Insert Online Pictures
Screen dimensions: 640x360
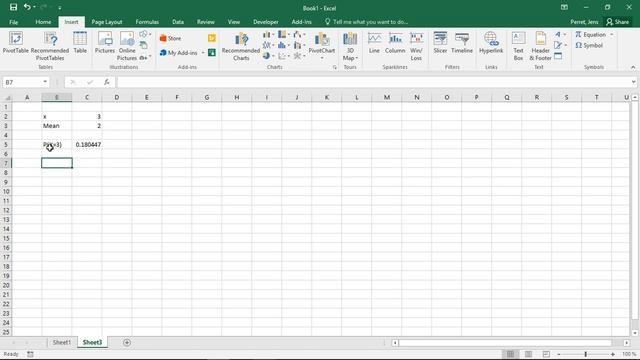point(127,46)
